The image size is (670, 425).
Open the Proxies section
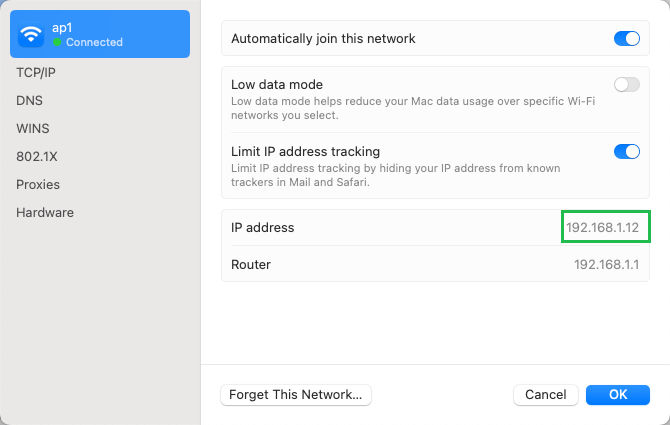point(38,185)
